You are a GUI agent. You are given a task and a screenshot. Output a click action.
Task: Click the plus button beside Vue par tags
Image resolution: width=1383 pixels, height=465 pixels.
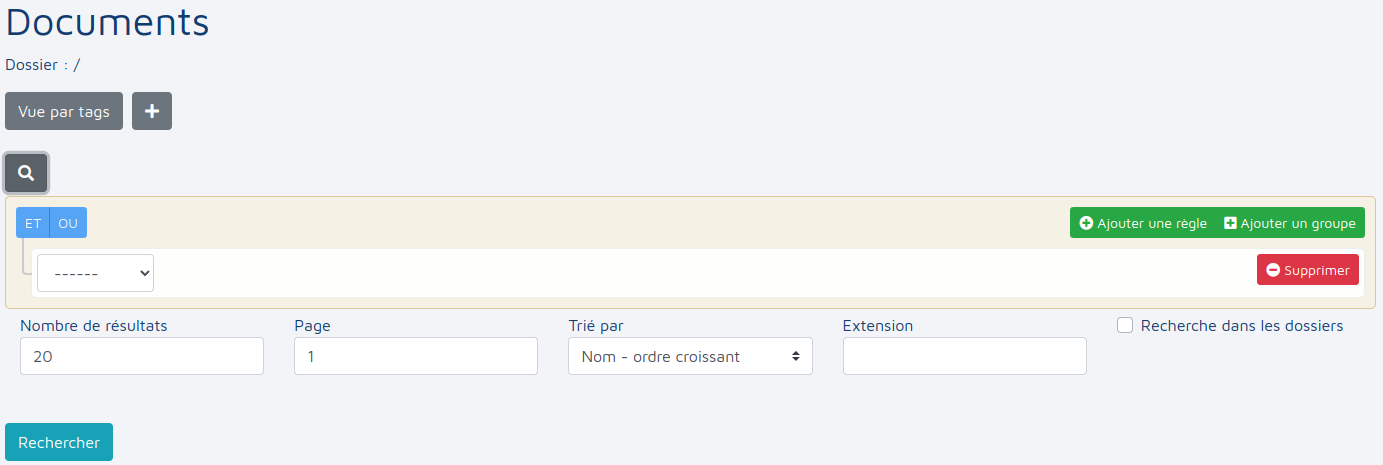[x=152, y=111]
